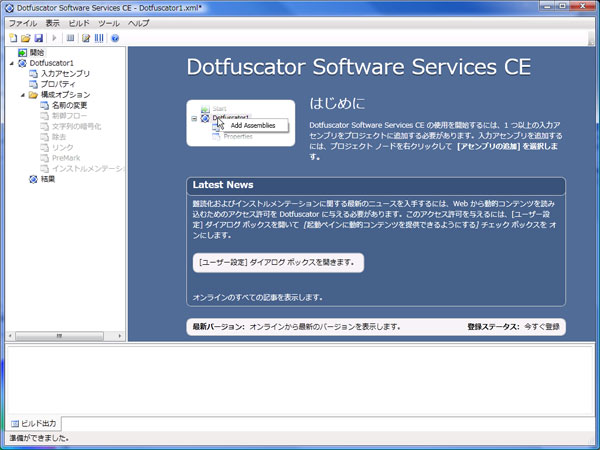Image resolution: width=600 pixels, height=450 pixels.
Task: Click the Open project folder icon
Action: pyautogui.click(x=26, y=38)
